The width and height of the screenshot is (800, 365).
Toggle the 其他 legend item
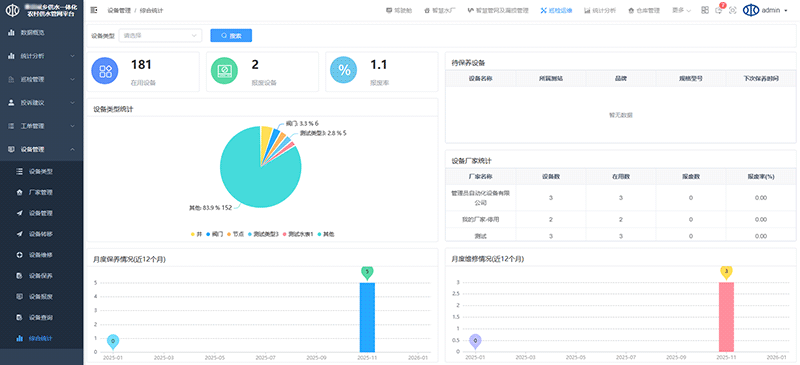326,234
